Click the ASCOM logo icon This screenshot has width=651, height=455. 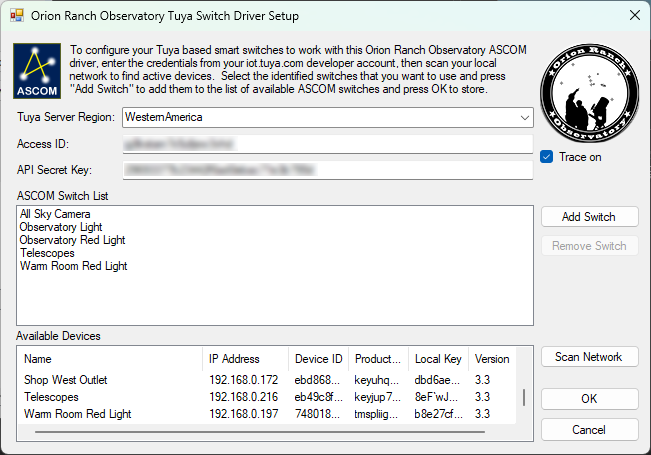pos(36,70)
